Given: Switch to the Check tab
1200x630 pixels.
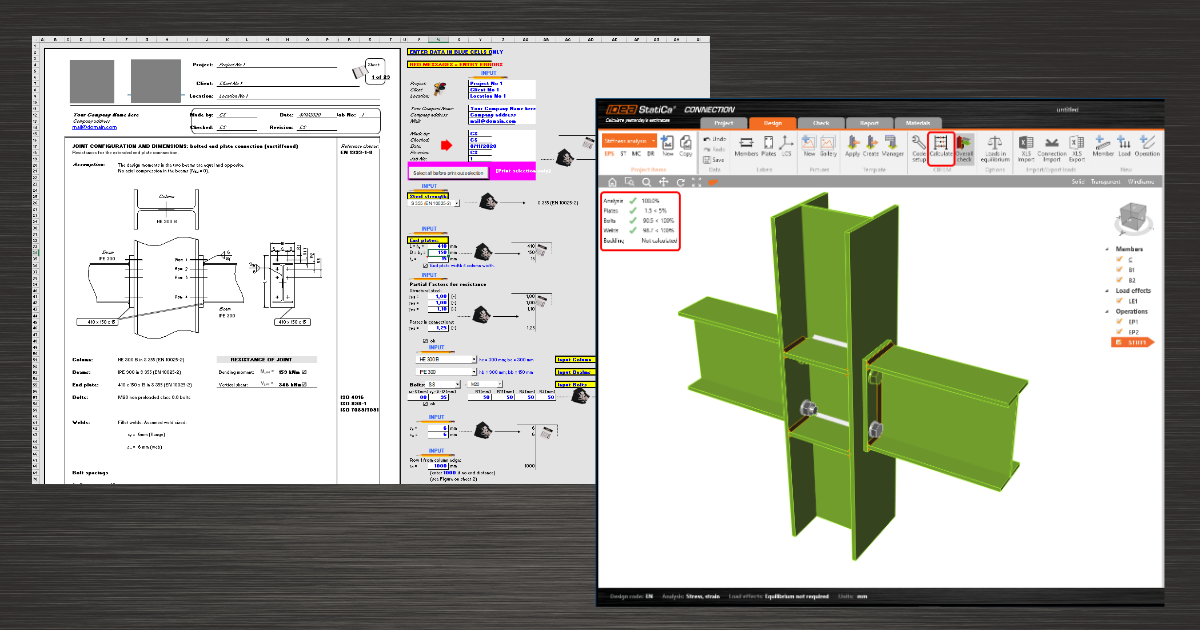Looking at the screenshot, I should click(x=821, y=123).
